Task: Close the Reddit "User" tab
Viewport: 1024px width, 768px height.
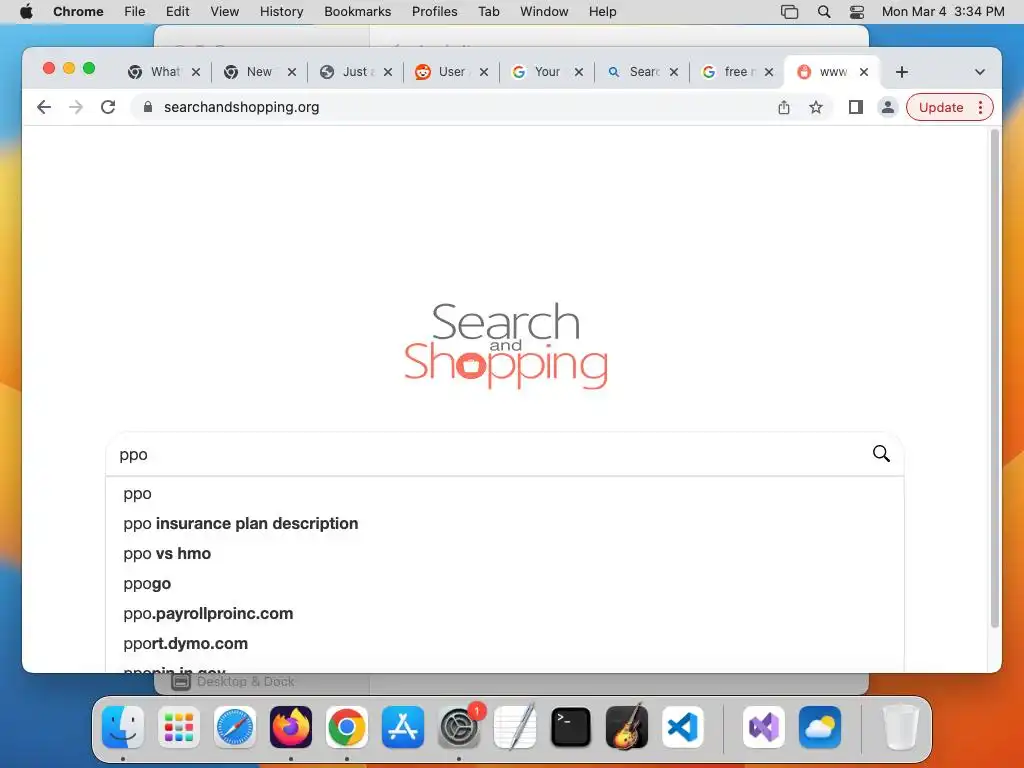Action: pyautogui.click(x=484, y=72)
